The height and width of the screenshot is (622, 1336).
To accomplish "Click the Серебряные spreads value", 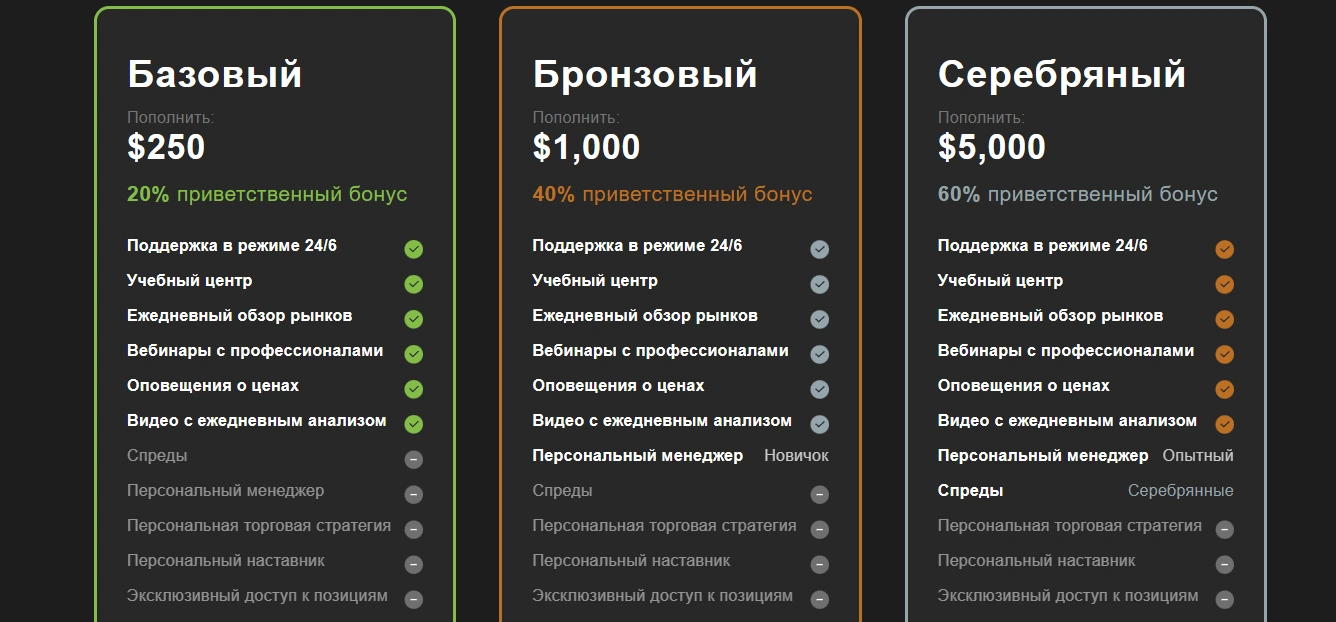I will click(1181, 490).
